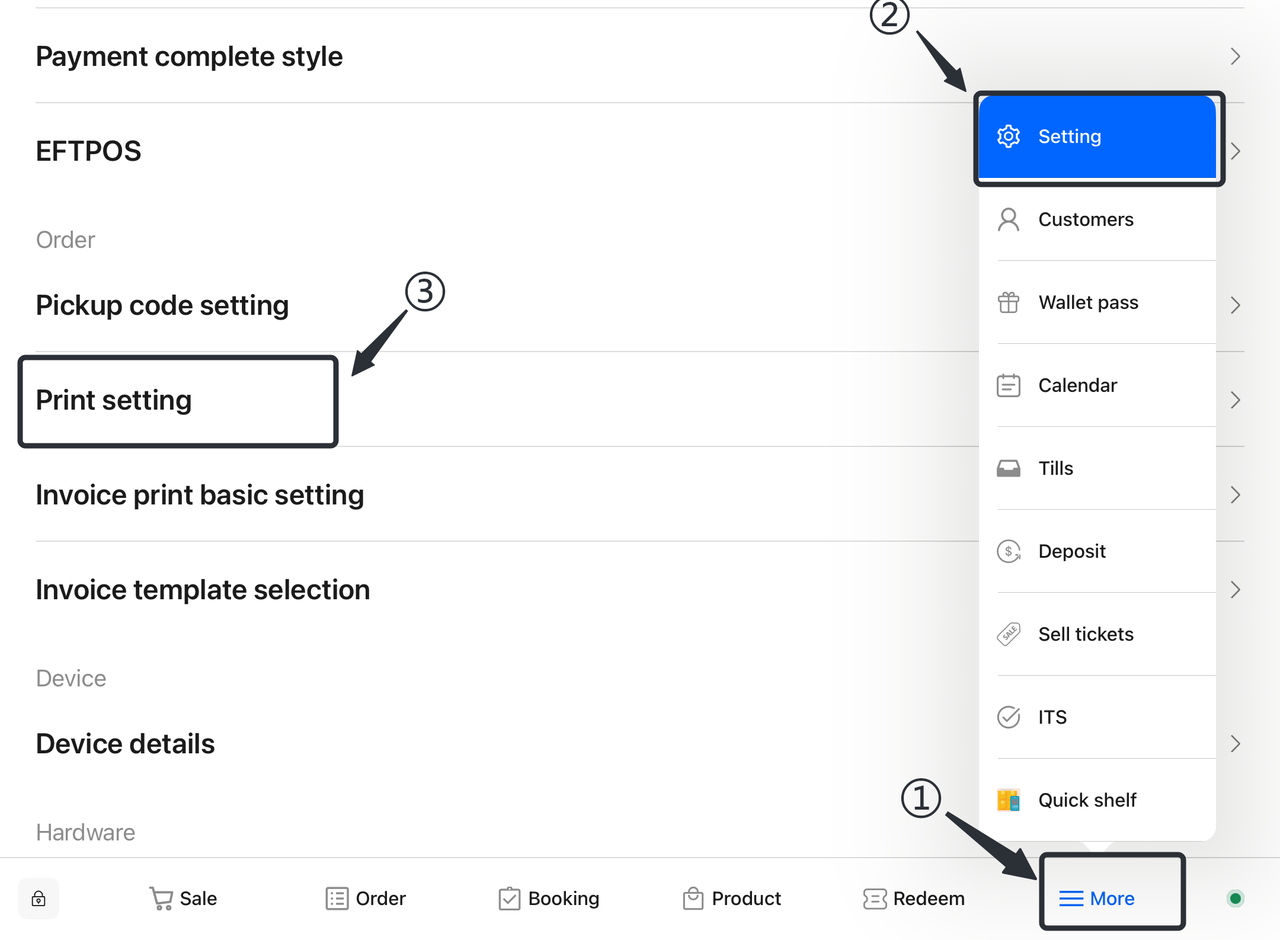1280x940 pixels.
Task: Click the green status indicator dot
Action: 1235,898
